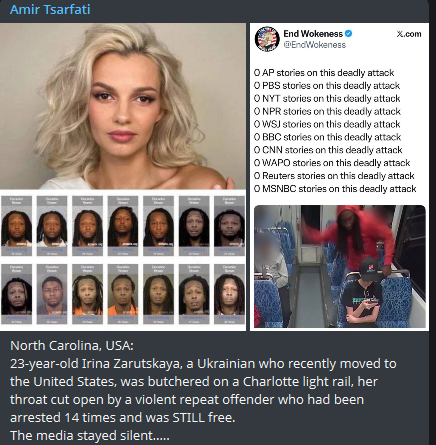The width and height of the screenshot is (436, 445).
Task: Open the mugshot grid image
Action: 123,261
